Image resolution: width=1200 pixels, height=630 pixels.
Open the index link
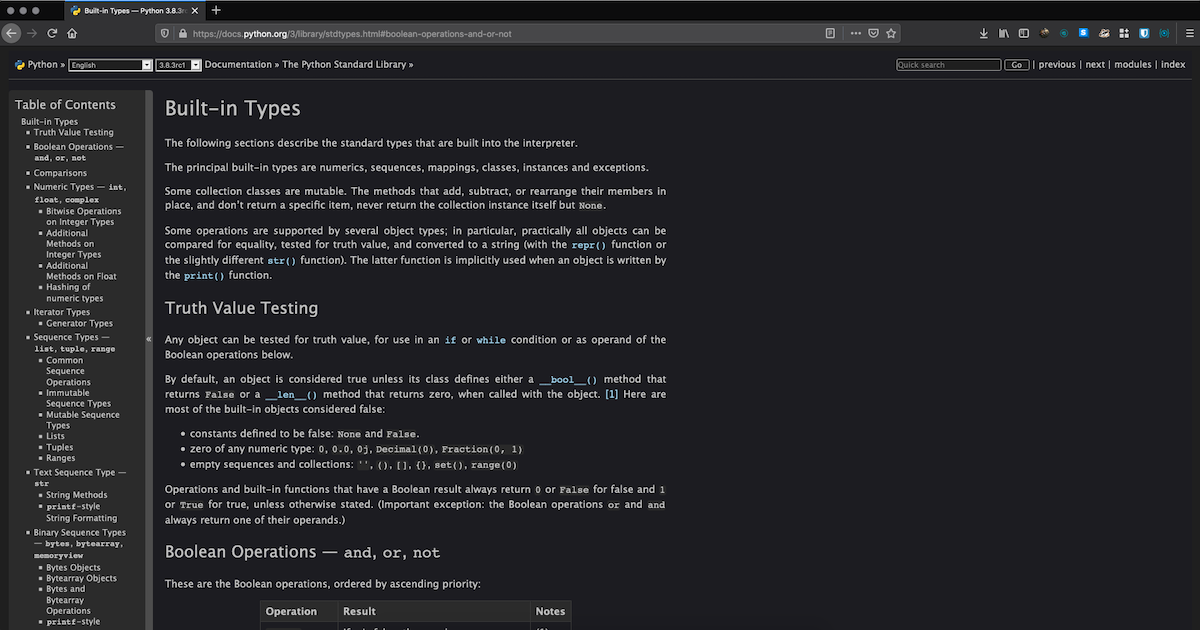(x=1173, y=64)
